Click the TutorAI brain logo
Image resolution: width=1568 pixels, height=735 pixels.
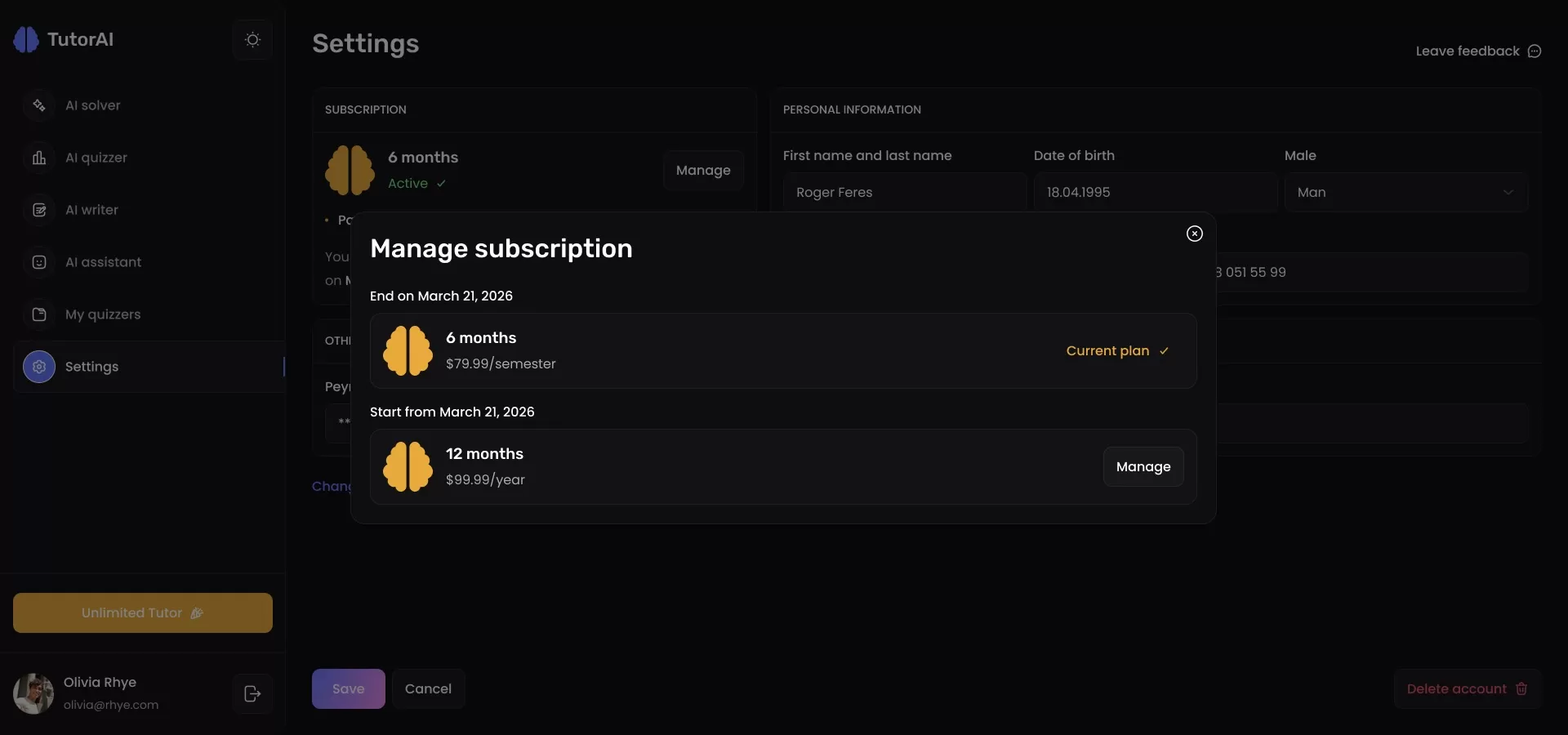(26, 38)
